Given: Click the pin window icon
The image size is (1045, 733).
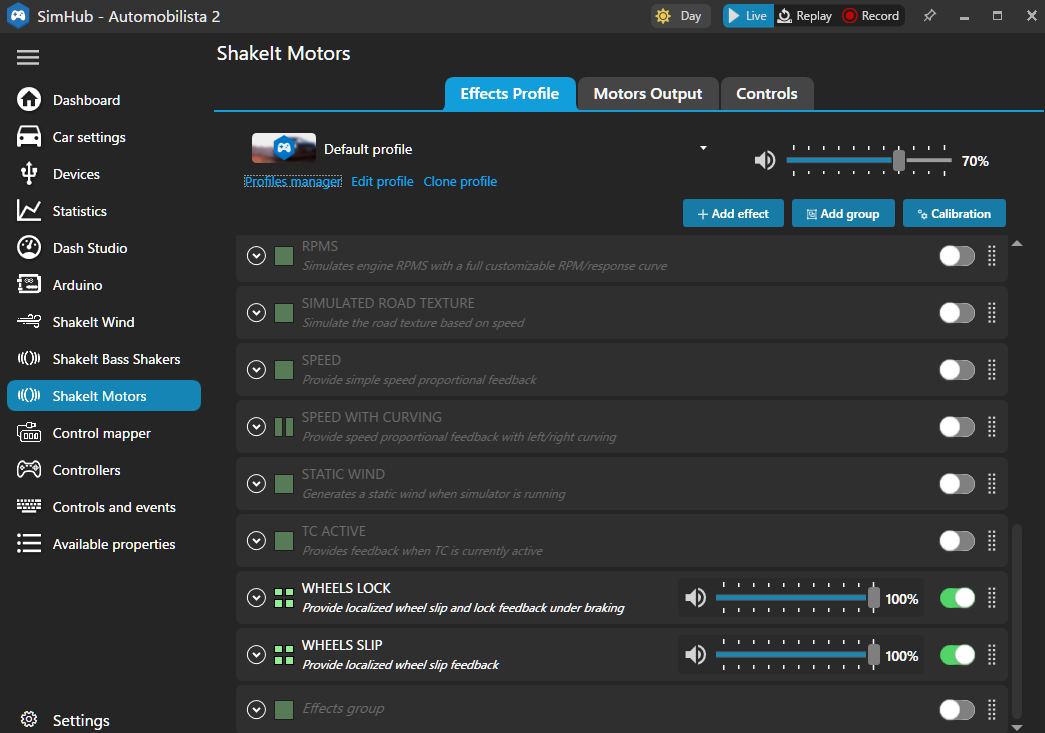Looking at the screenshot, I should (929, 15).
